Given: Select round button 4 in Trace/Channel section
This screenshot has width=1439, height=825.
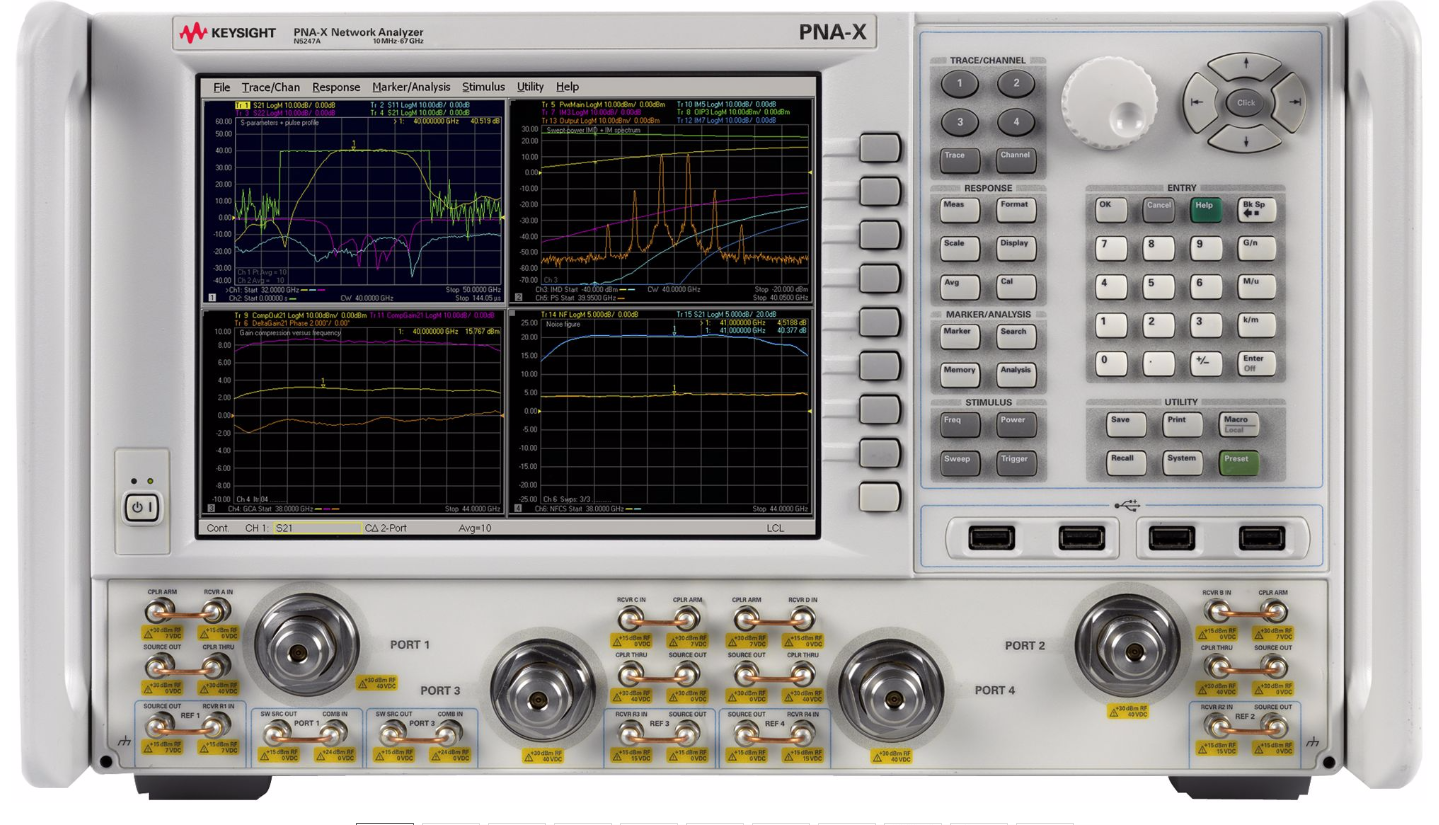Looking at the screenshot, I should pyautogui.click(x=1016, y=124).
